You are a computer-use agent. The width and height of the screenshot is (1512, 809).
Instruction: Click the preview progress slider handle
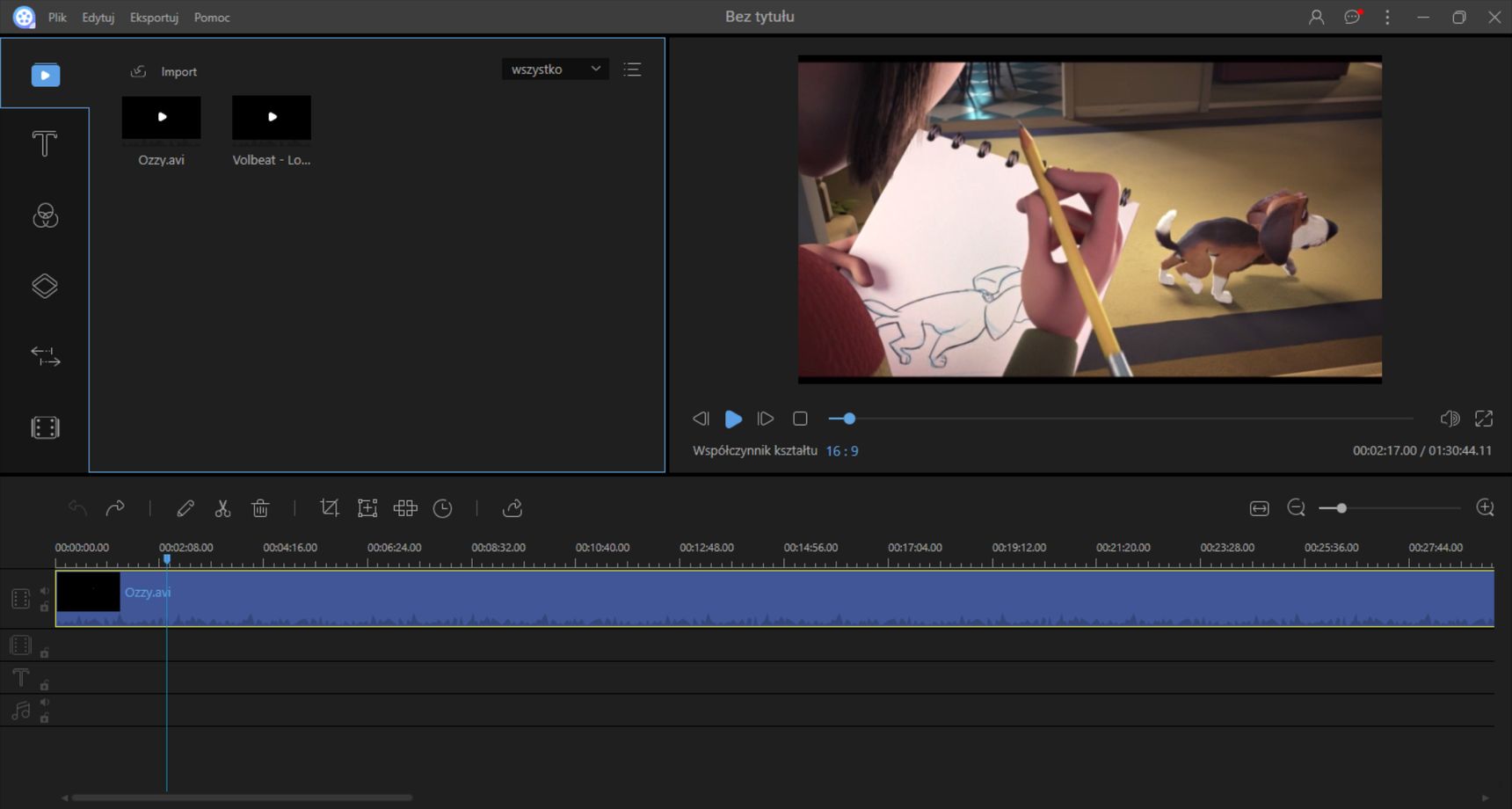coord(849,419)
